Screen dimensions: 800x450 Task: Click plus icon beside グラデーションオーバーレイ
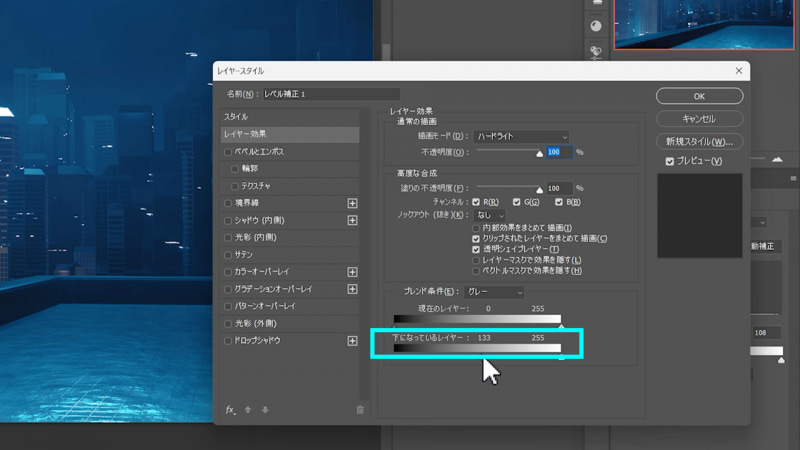(x=352, y=289)
